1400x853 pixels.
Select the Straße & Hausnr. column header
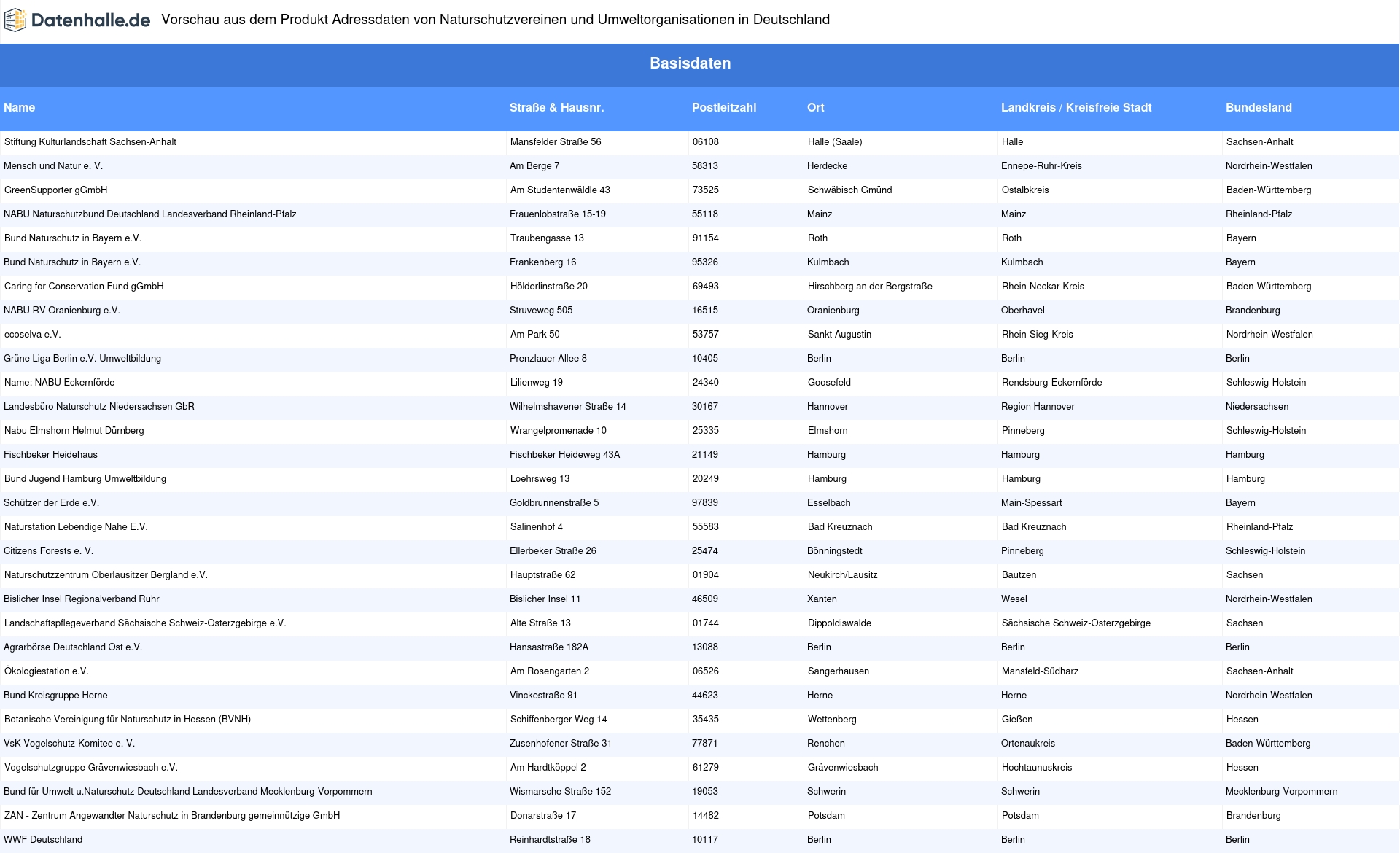[x=556, y=108]
